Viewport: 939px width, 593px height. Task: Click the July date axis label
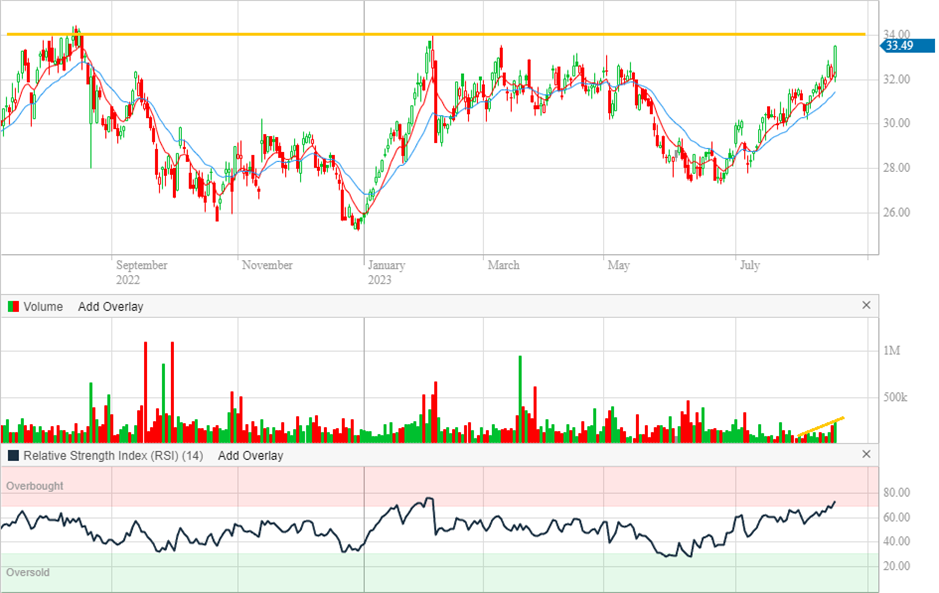(x=749, y=265)
